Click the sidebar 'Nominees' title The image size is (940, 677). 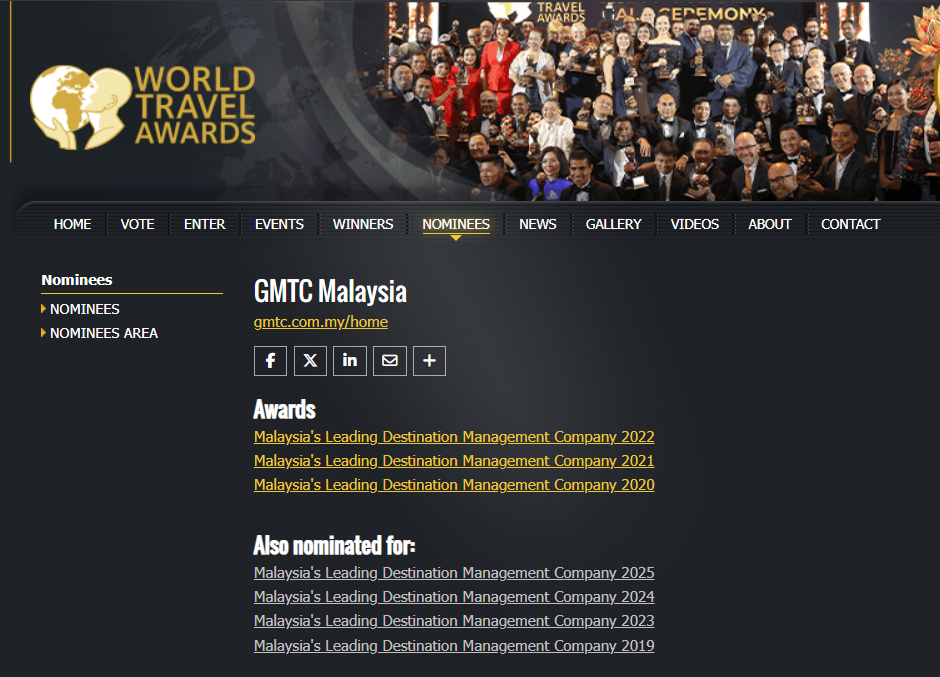coord(77,280)
